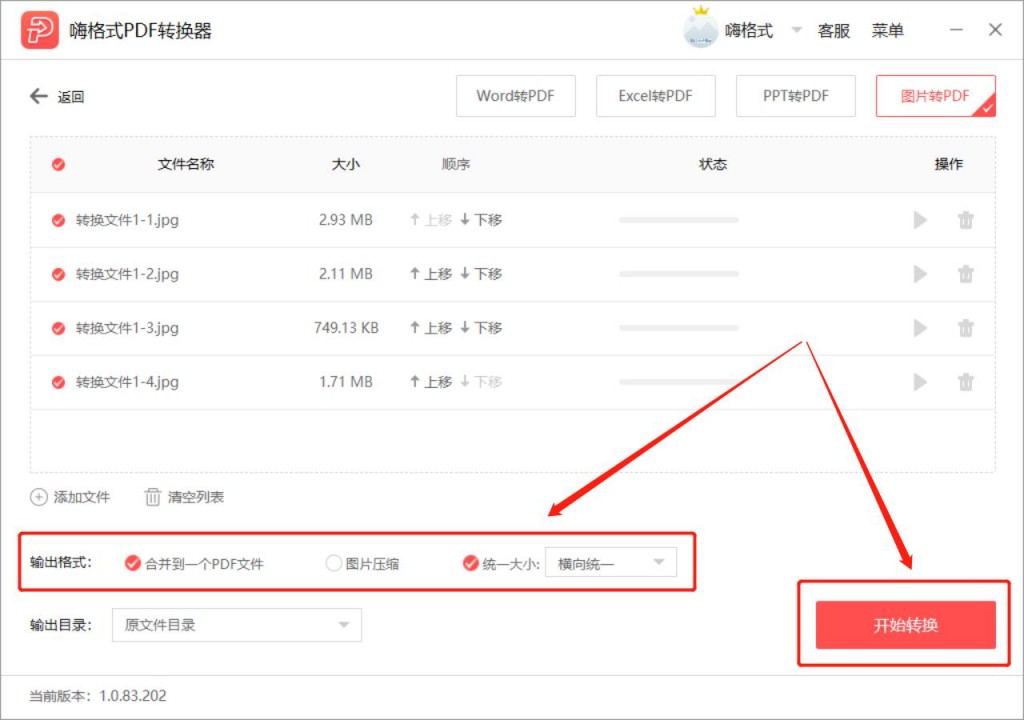Uncheck the checkbox for 转换文件1-3.jpg
Viewport: 1024px width, 720px height.
57,327
